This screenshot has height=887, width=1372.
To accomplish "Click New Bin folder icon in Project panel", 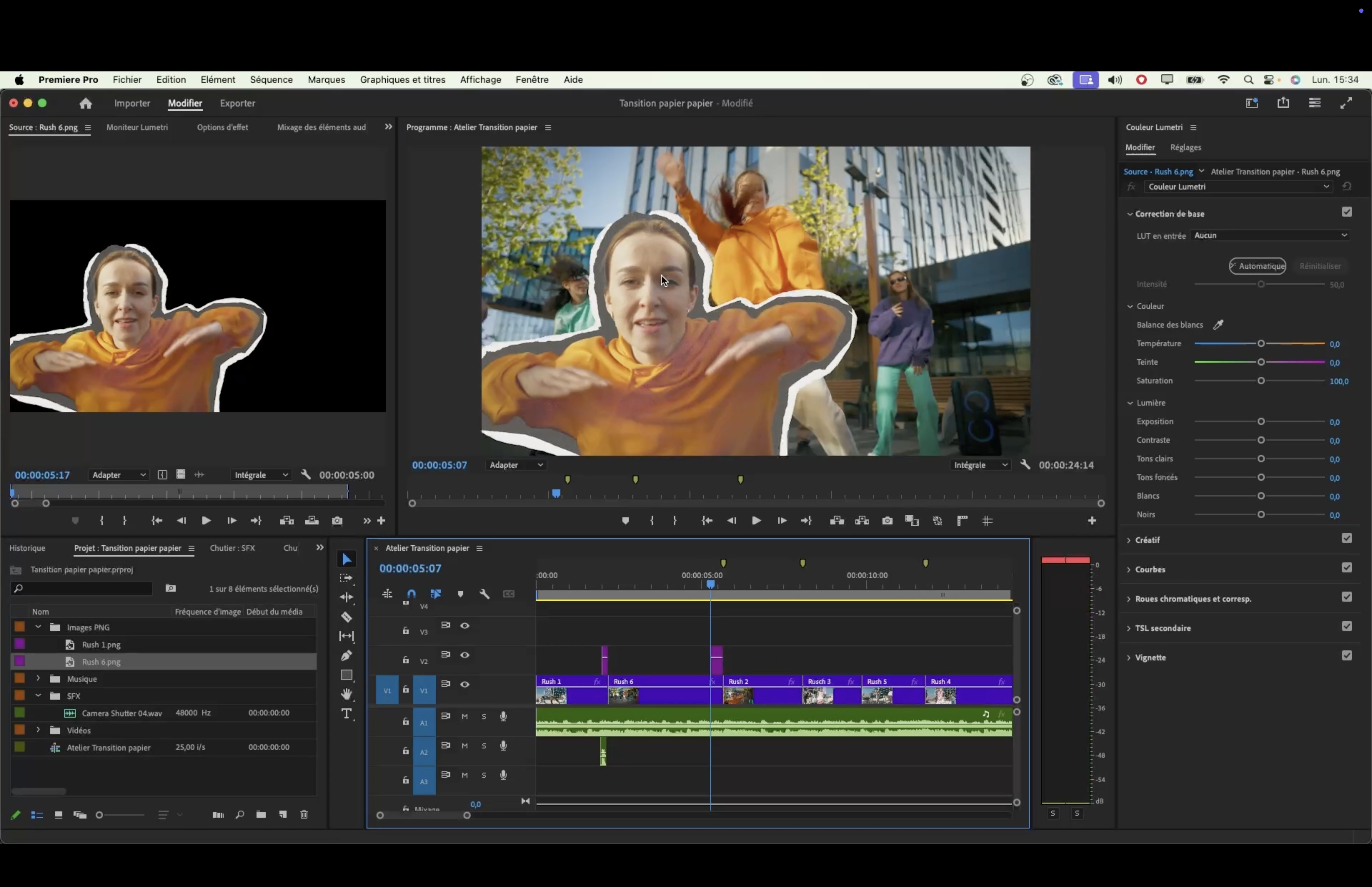I will (x=261, y=815).
